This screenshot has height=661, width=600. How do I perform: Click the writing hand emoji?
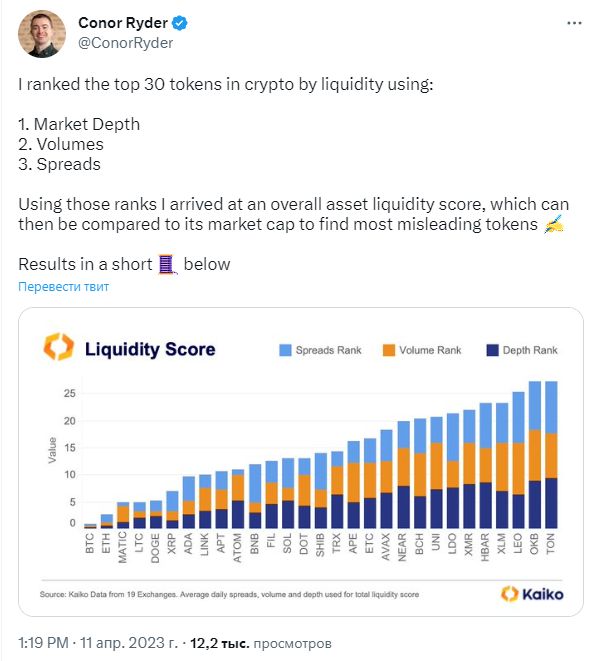click(554, 224)
